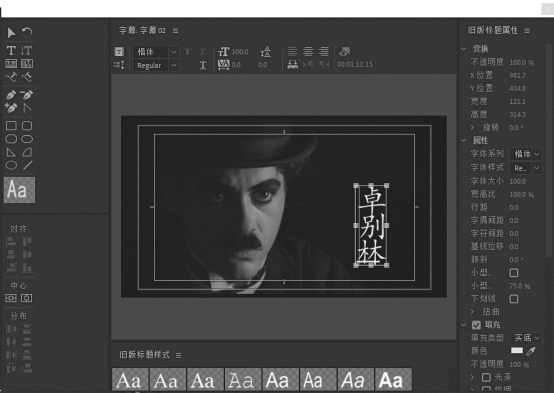Open the Regular font style dropdown in toolbar
Screen dimensions: 554x393
click(x=155, y=65)
